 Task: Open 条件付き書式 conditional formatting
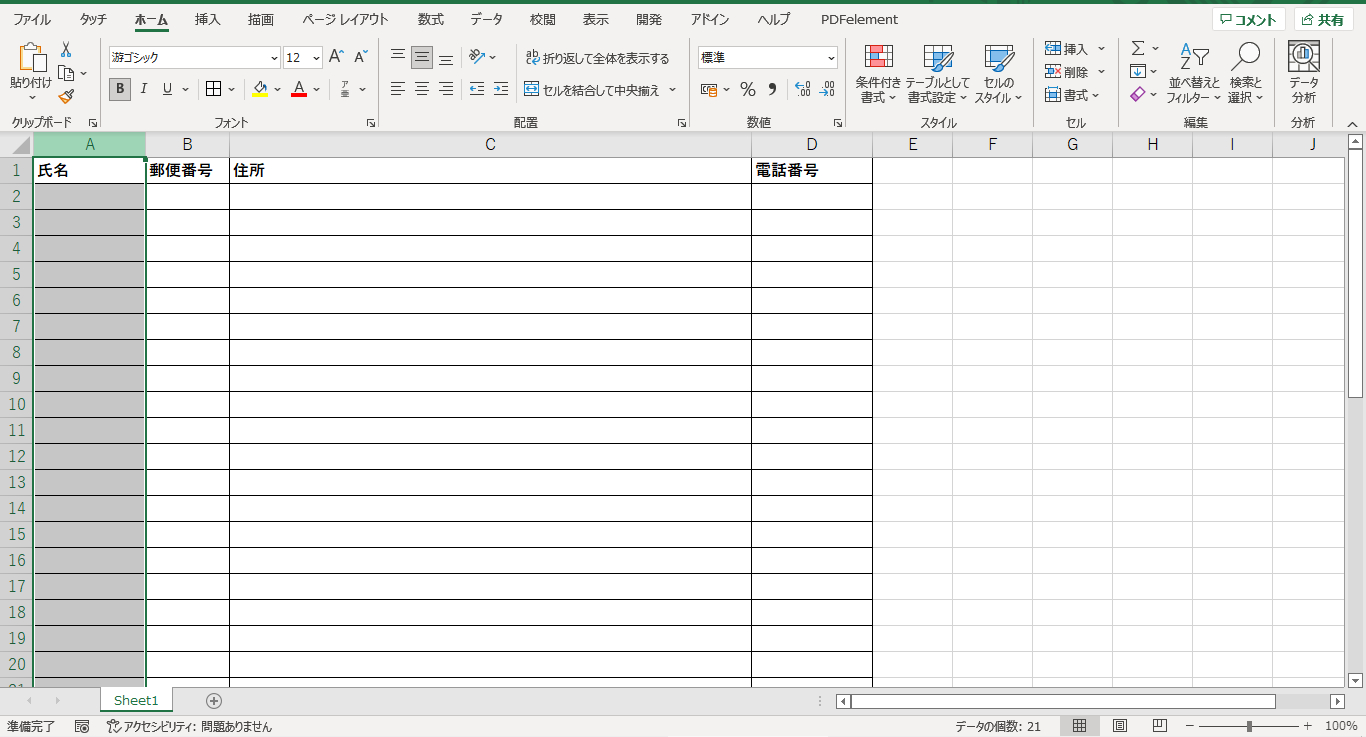pyautogui.click(x=878, y=73)
